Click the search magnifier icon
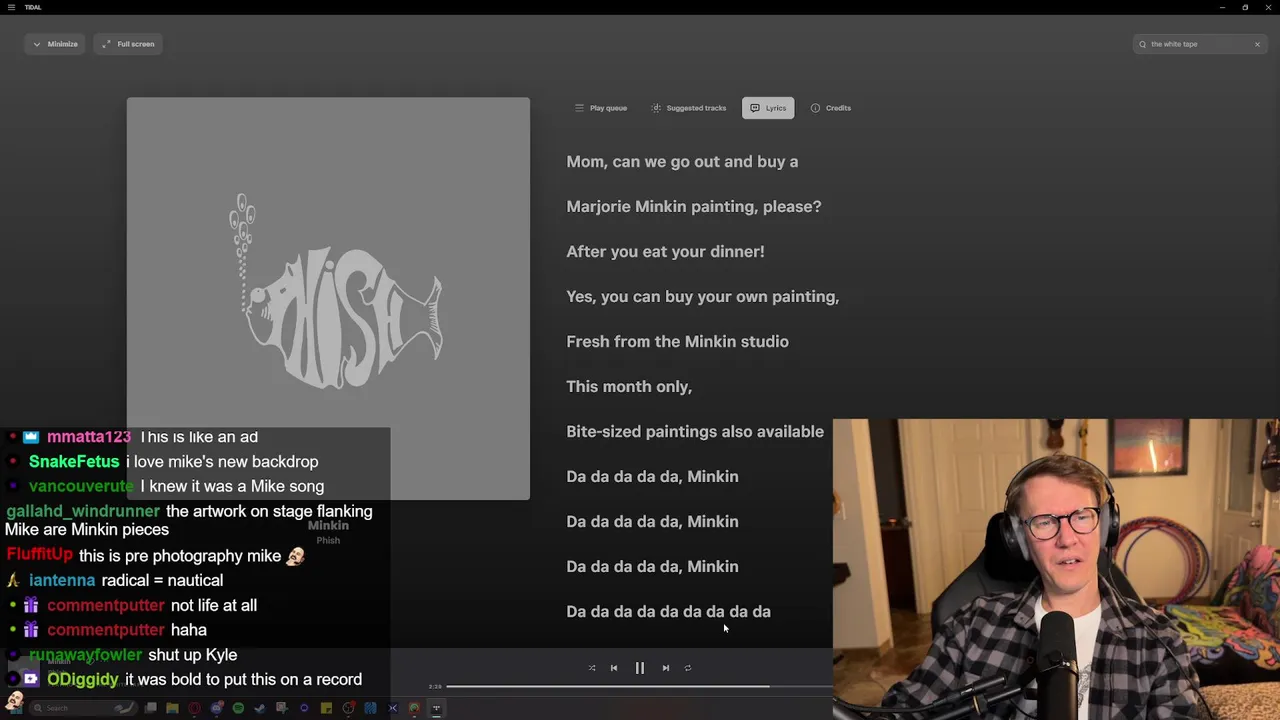Screen dimensions: 1280x720 coord(1142,44)
